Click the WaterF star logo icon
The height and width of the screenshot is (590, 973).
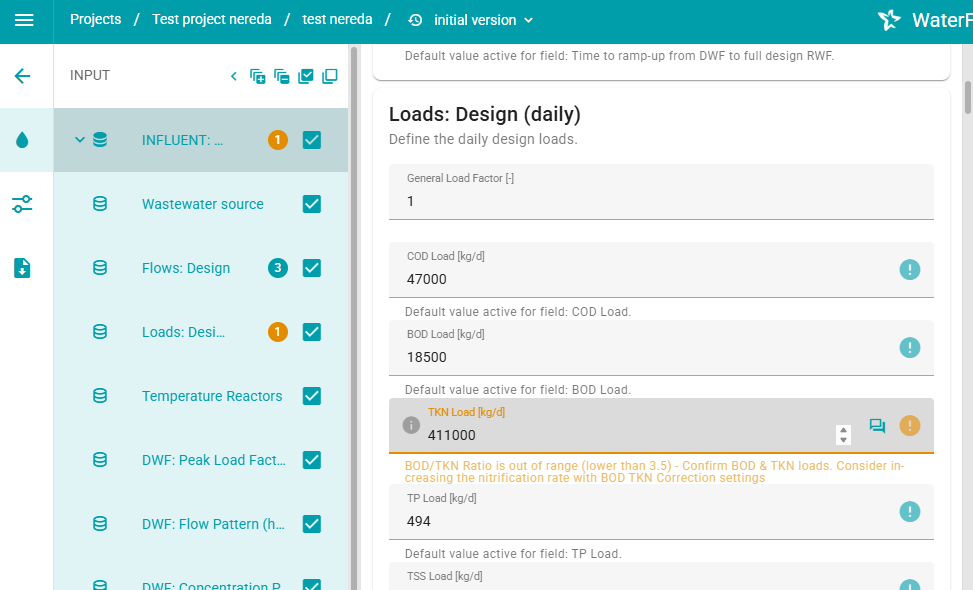click(x=889, y=20)
